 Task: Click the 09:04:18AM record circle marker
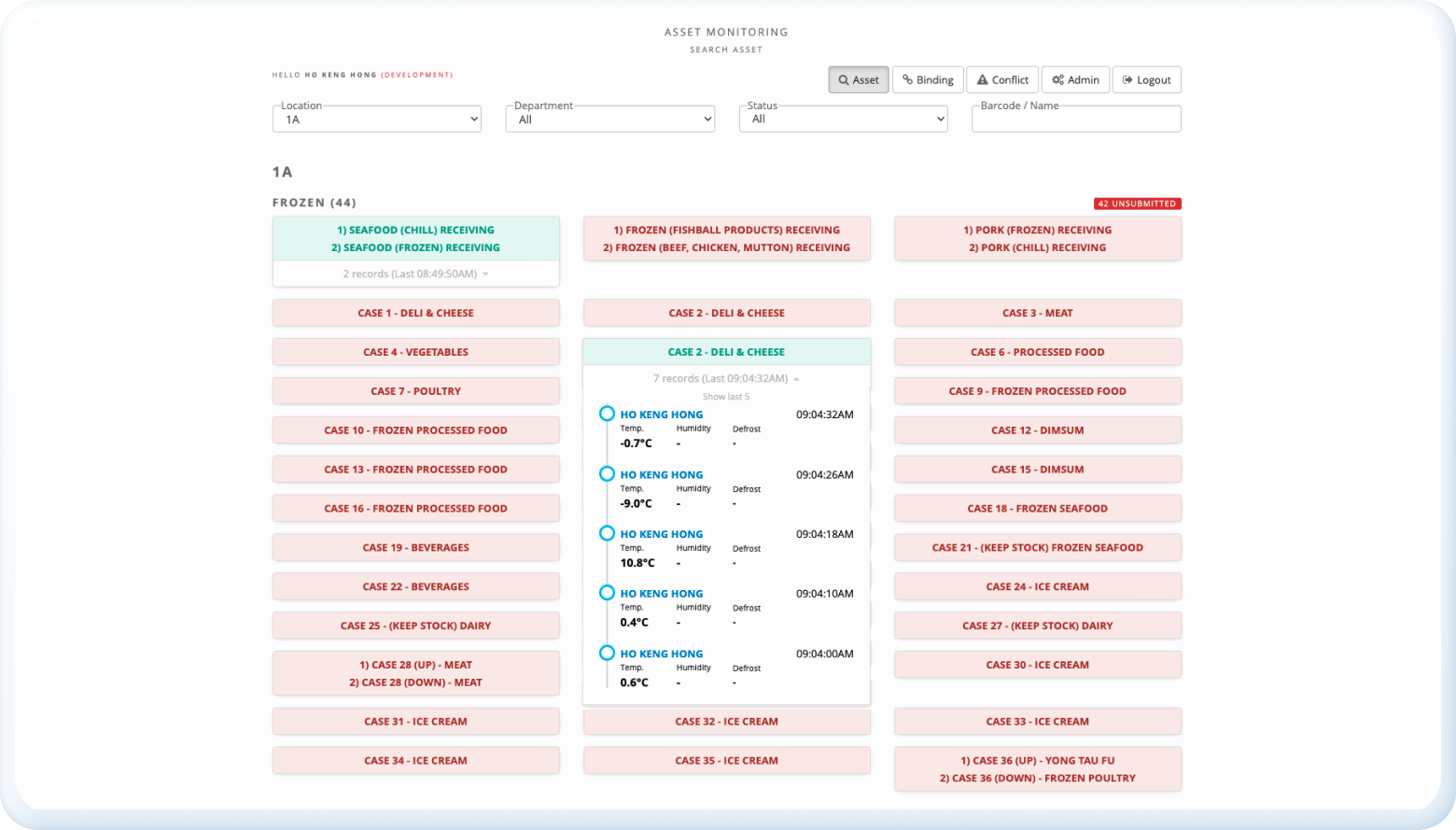click(607, 533)
